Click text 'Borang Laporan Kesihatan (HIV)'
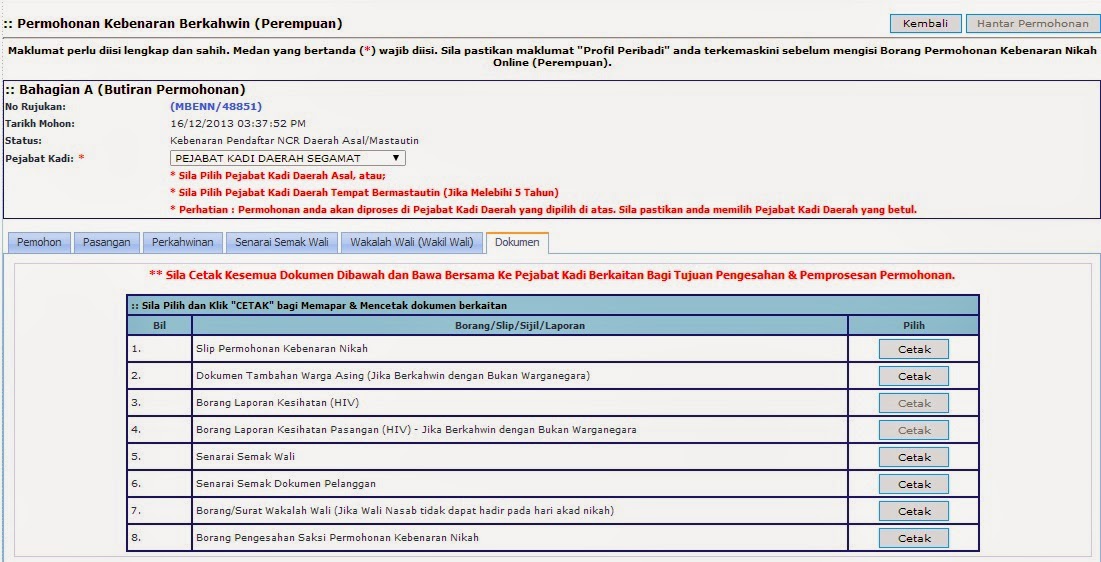 pos(278,403)
